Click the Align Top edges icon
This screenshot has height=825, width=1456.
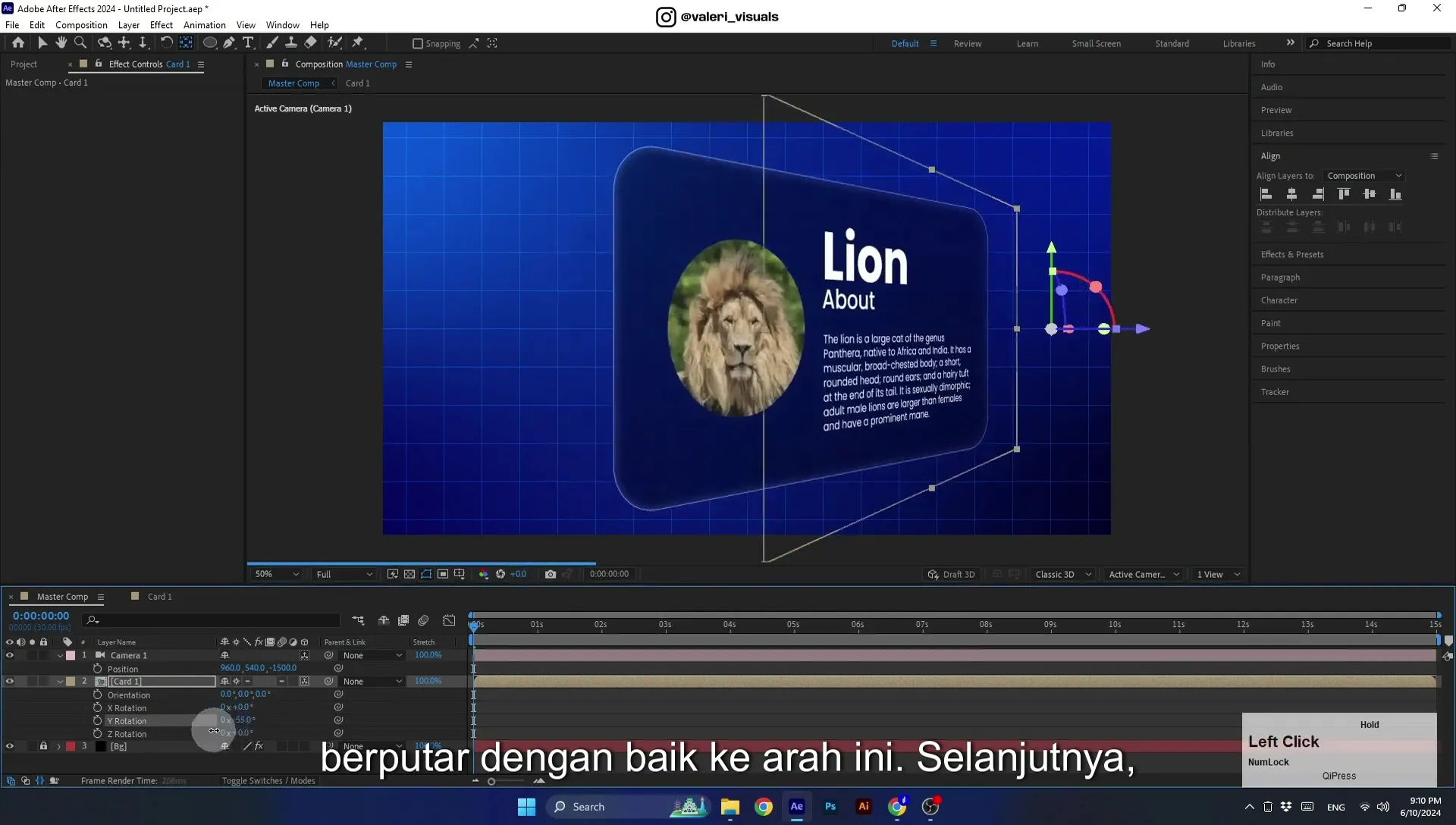[x=1344, y=194]
